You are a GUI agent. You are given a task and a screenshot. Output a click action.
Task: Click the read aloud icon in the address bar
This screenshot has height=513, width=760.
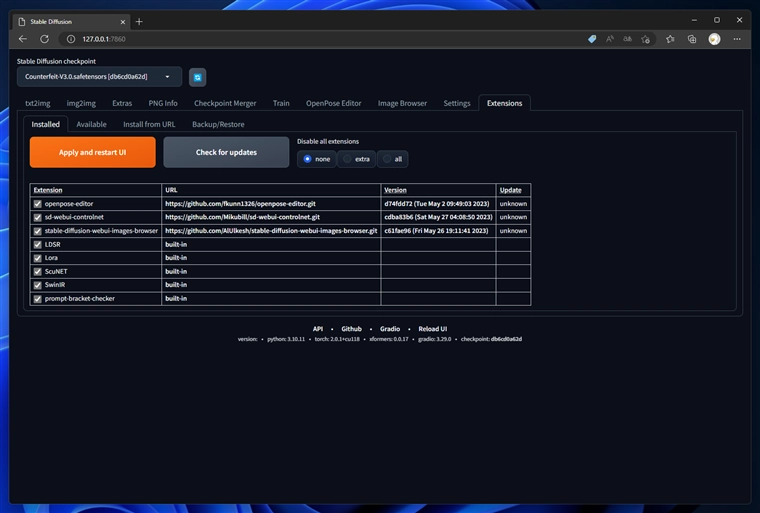pyautogui.click(x=610, y=39)
